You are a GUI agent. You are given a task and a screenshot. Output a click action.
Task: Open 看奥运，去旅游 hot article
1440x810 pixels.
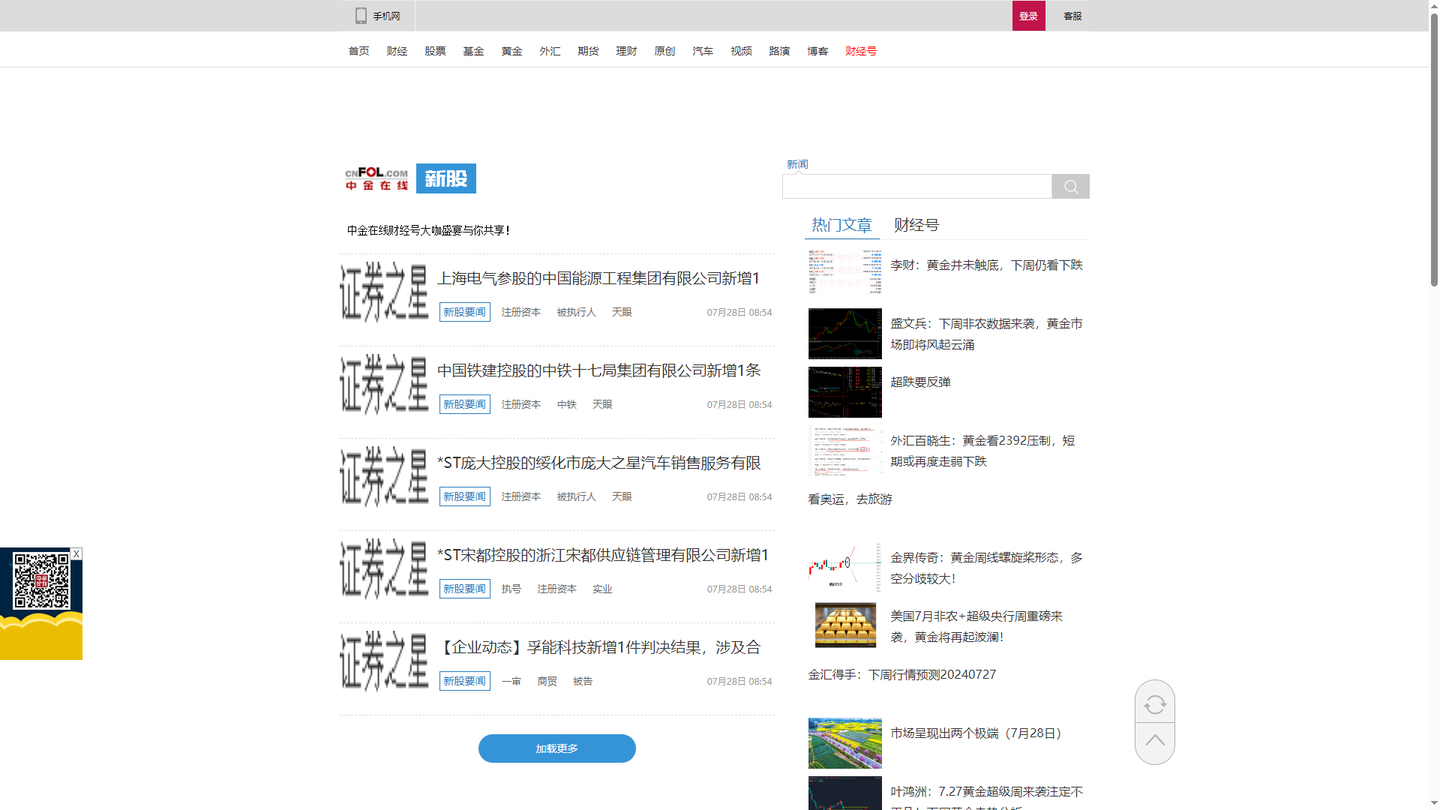pos(850,499)
